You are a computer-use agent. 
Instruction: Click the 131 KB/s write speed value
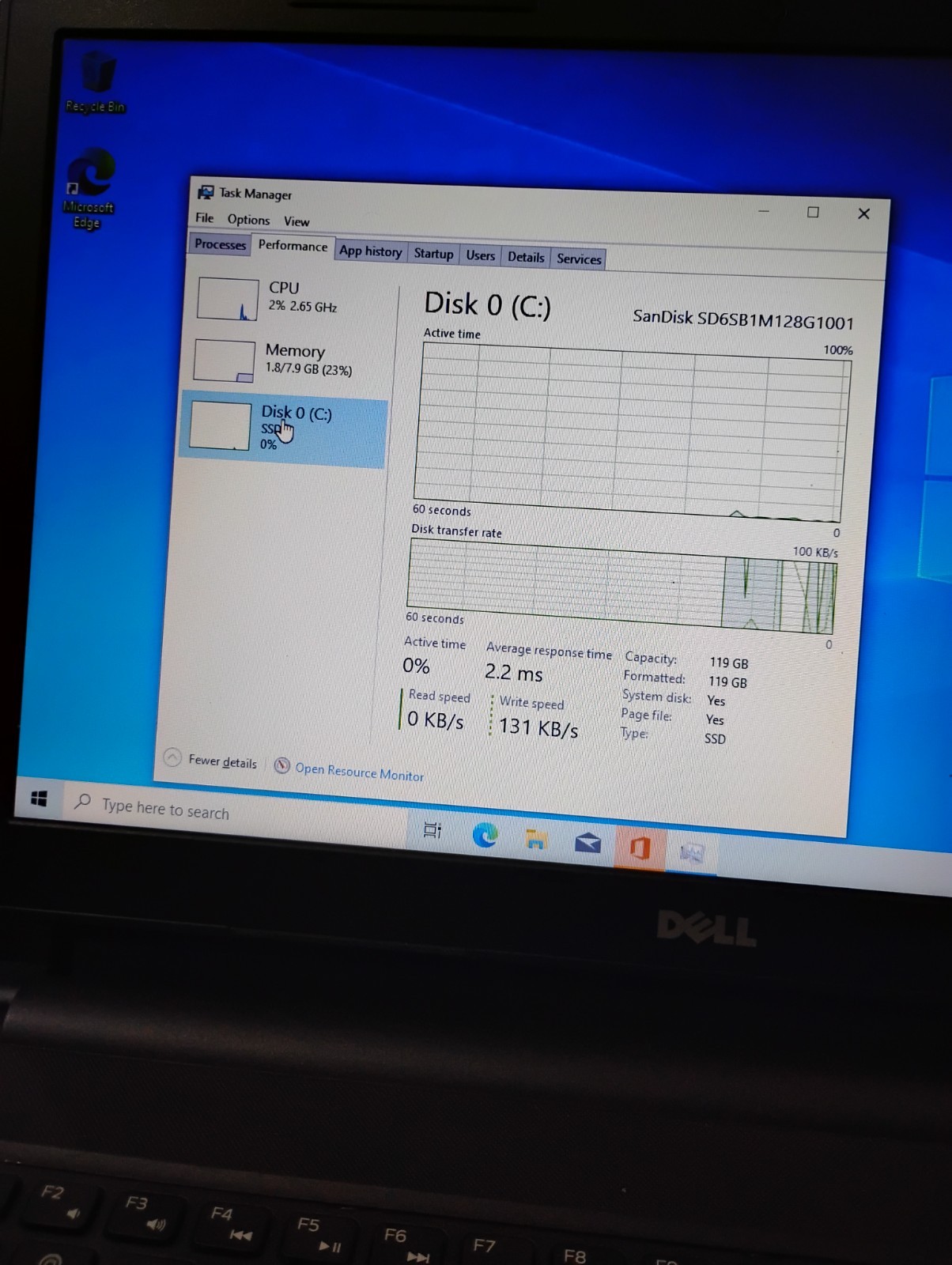pos(538,727)
